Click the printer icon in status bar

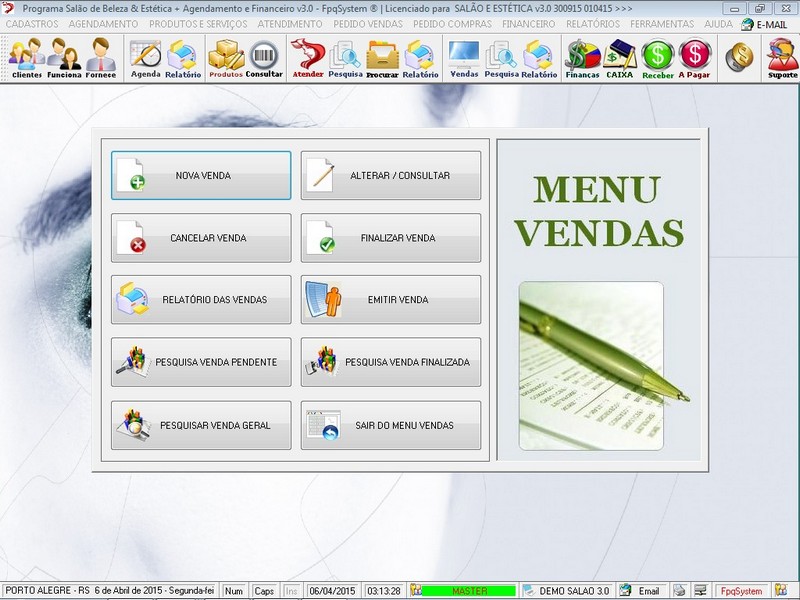(679, 591)
